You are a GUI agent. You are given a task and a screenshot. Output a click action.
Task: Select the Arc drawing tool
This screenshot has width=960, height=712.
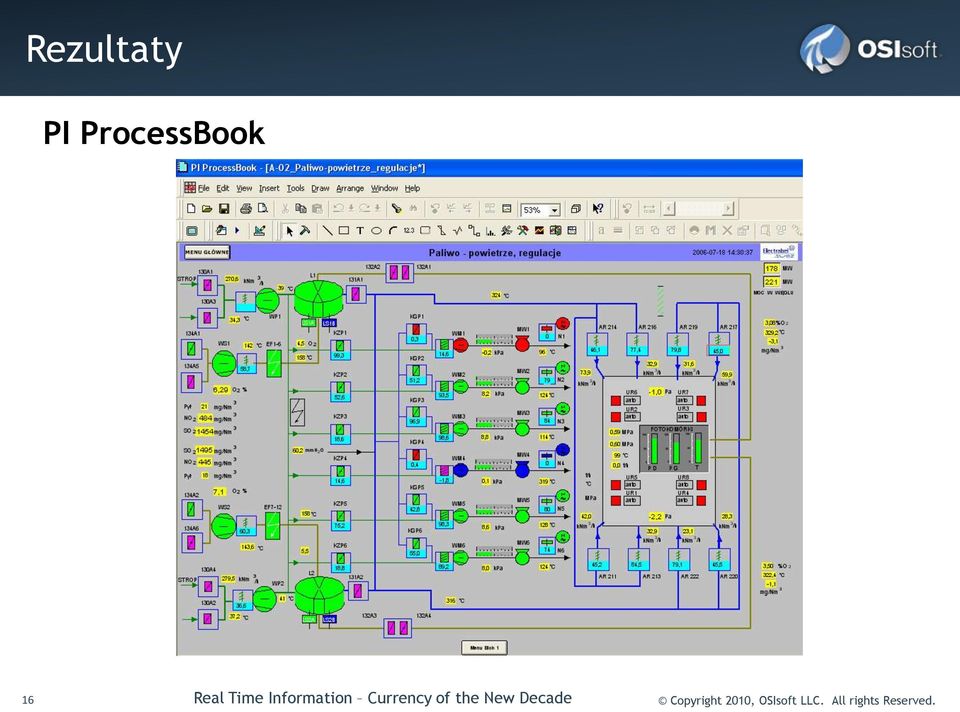[x=392, y=231]
